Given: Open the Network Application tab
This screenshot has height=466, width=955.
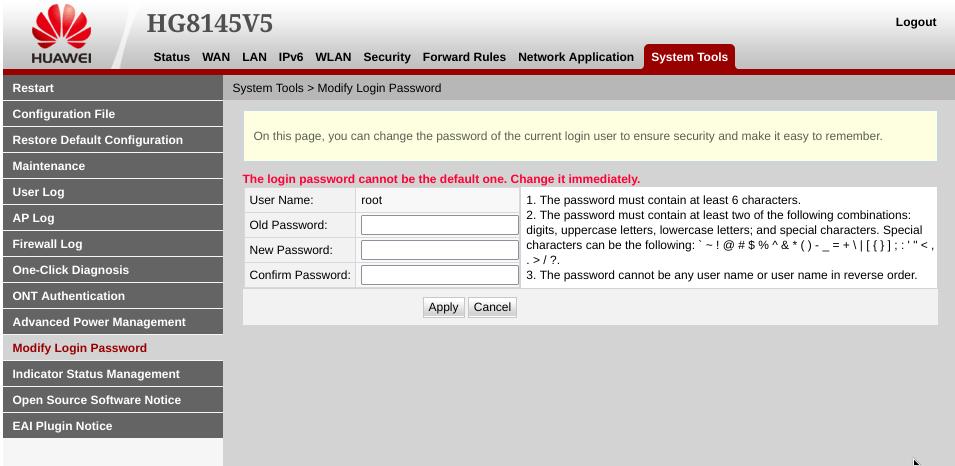Looking at the screenshot, I should (576, 57).
